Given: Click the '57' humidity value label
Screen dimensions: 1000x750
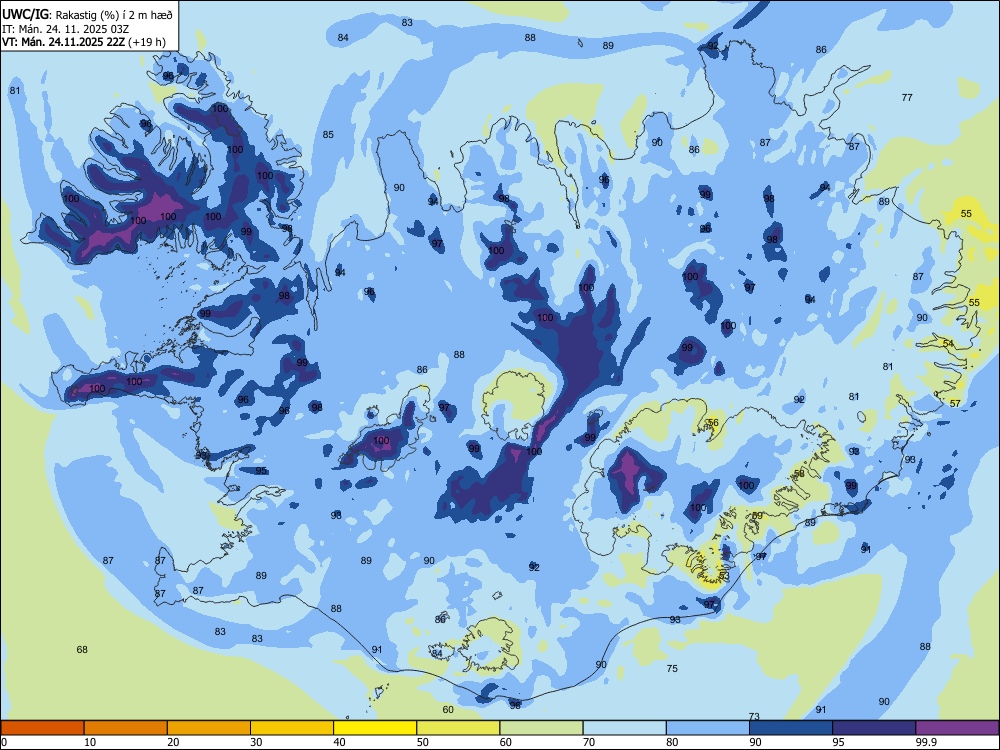Looking at the screenshot, I should click(x=955, y=403).
